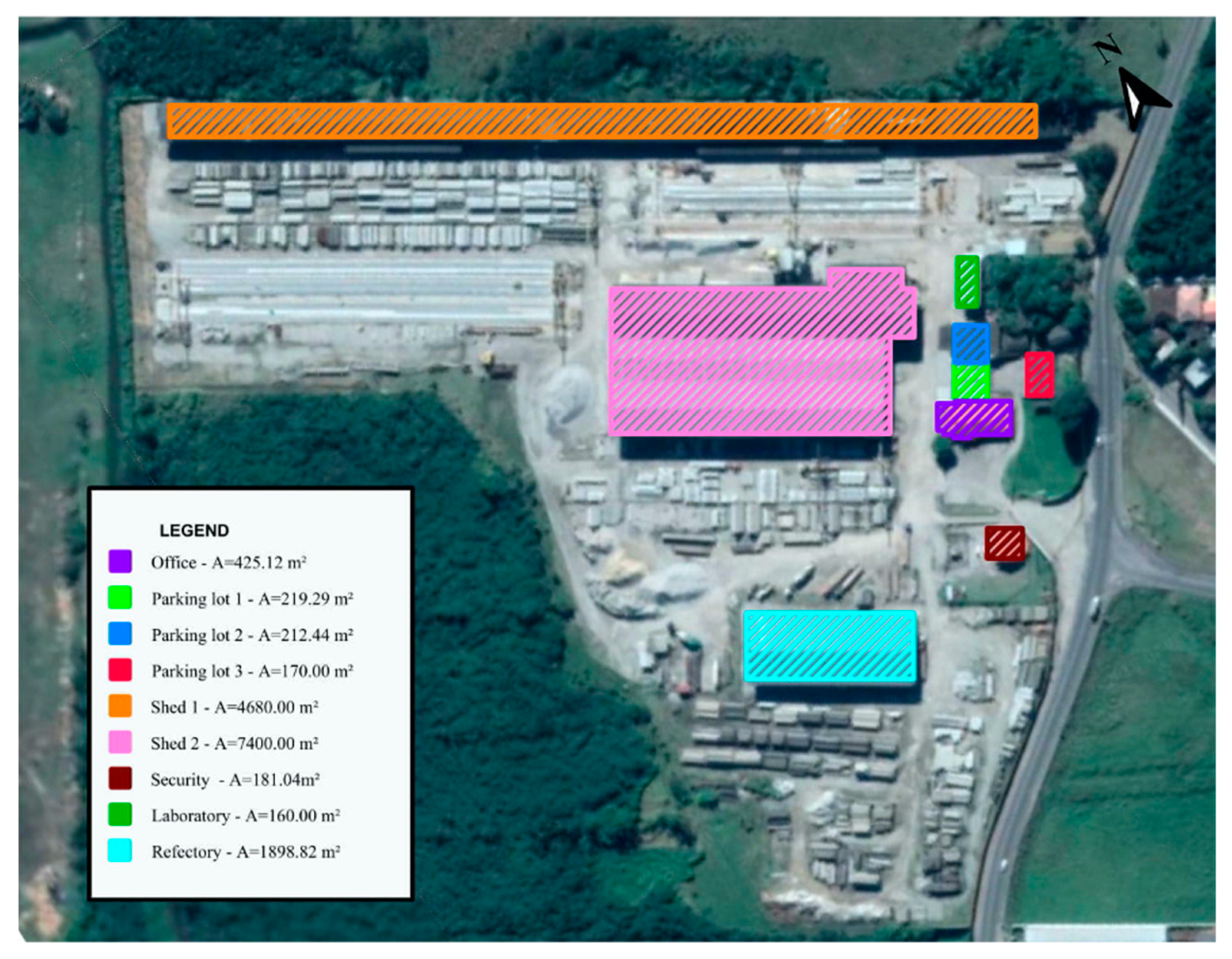This screenshot has height=959, width=1232.
Task: Click the purple Office legend swatch
Action: (x=119, y=561)
